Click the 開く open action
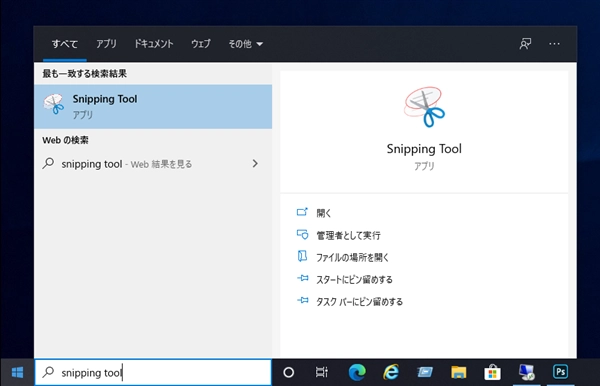Screen dimensions: 600x386 323,213
